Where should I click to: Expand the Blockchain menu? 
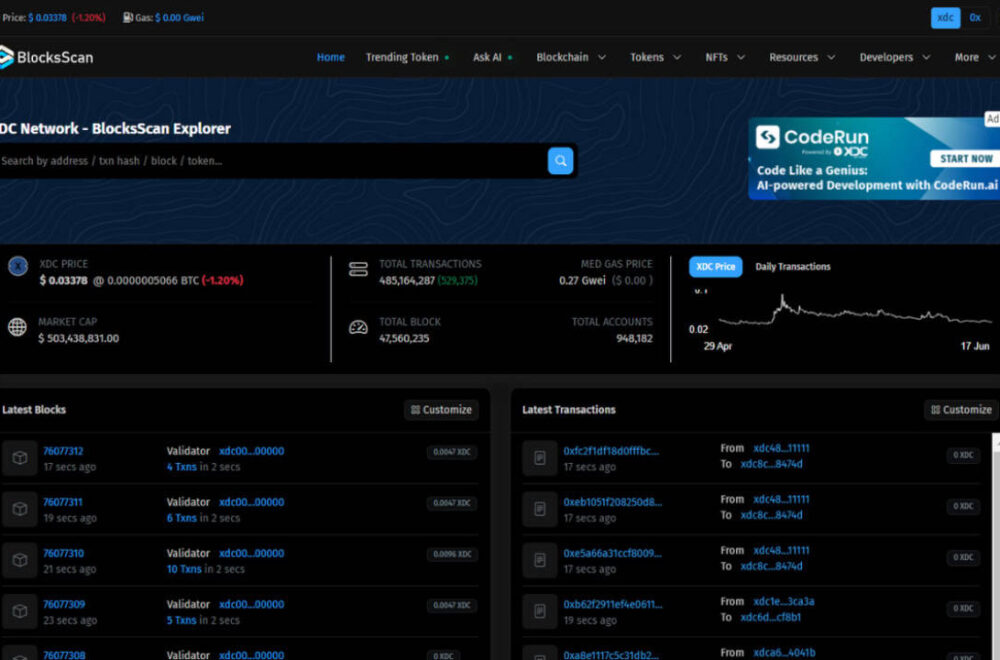(571, 57)
